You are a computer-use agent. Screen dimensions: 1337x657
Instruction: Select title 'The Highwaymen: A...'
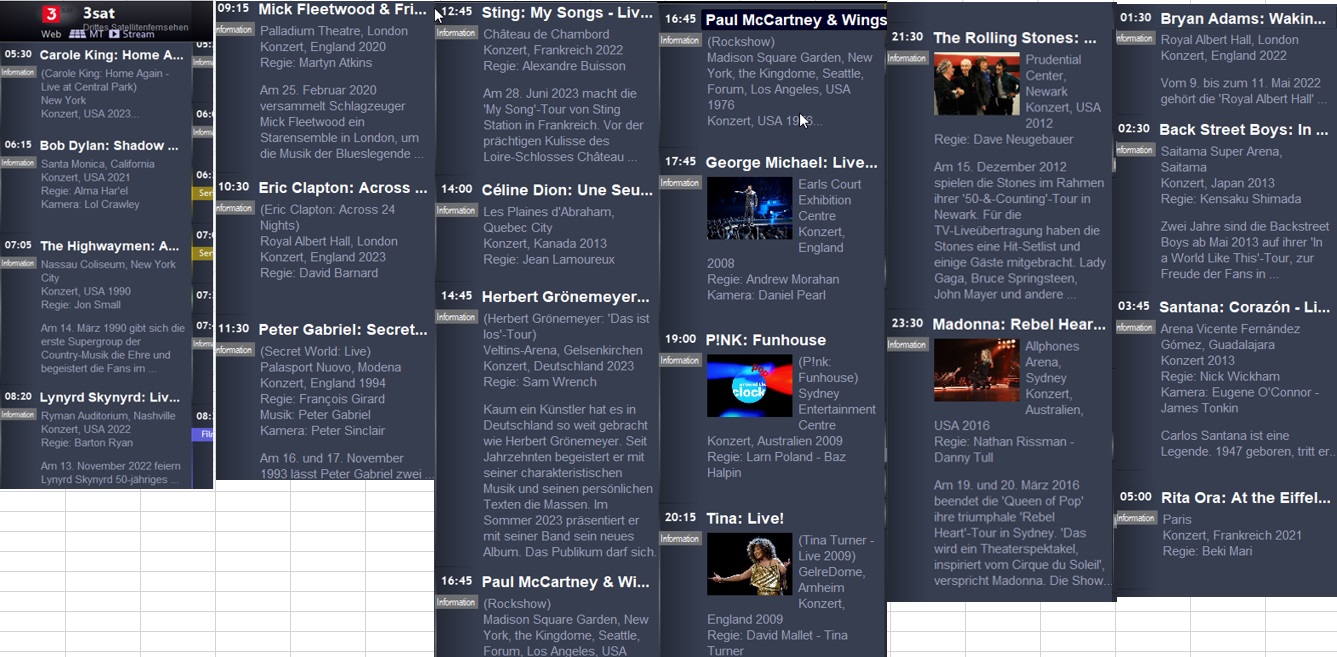tap(110, 246)
